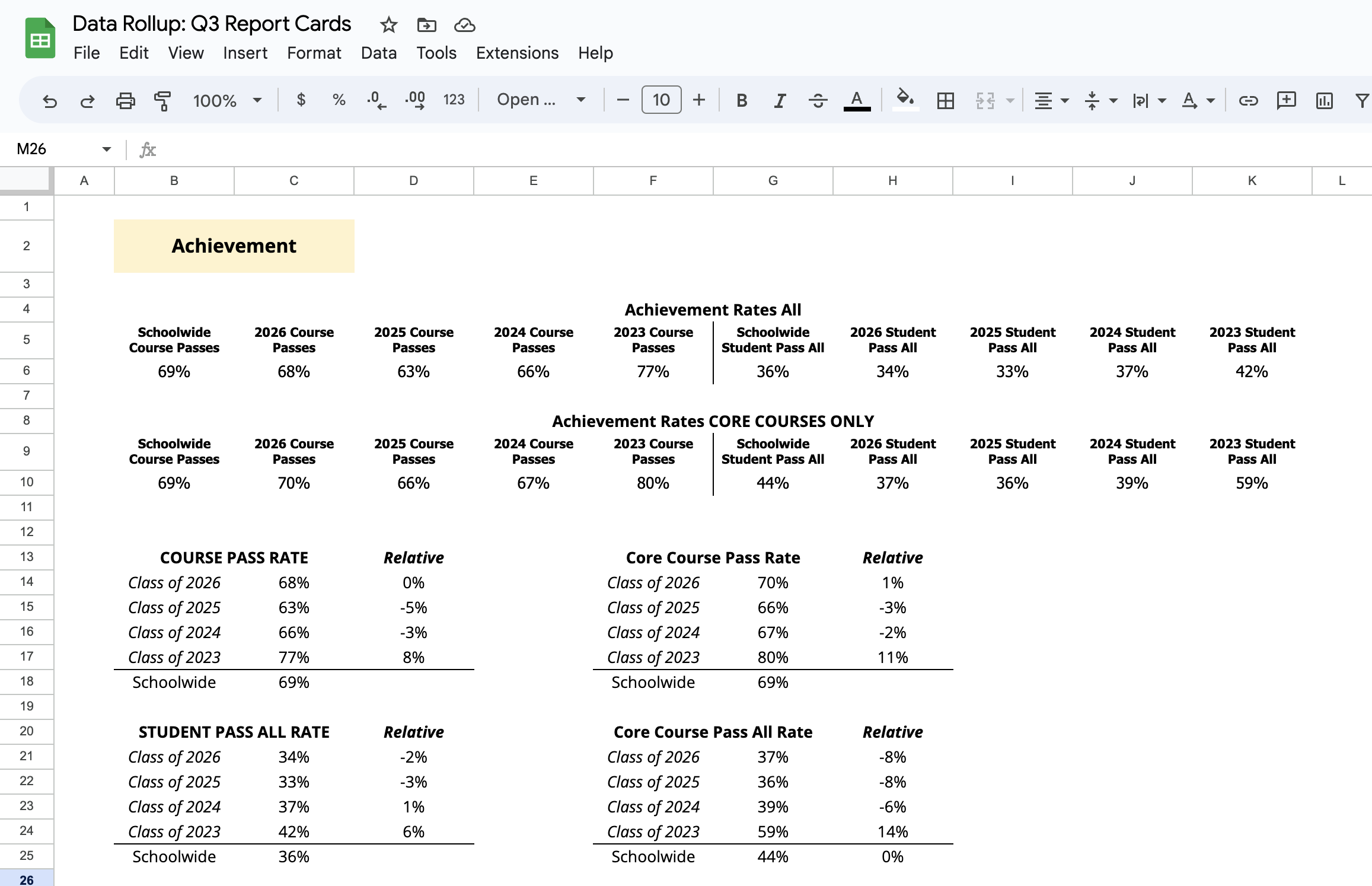Select the paint format tool
Screen dimensions: 1372x886
point(162,101)
